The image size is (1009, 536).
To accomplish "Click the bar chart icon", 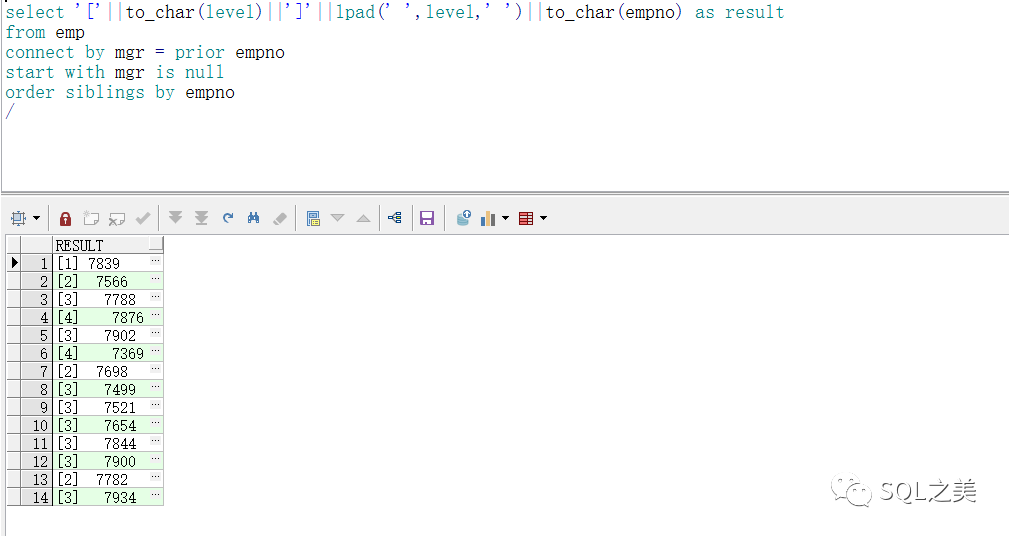I will tap(488, 219).
